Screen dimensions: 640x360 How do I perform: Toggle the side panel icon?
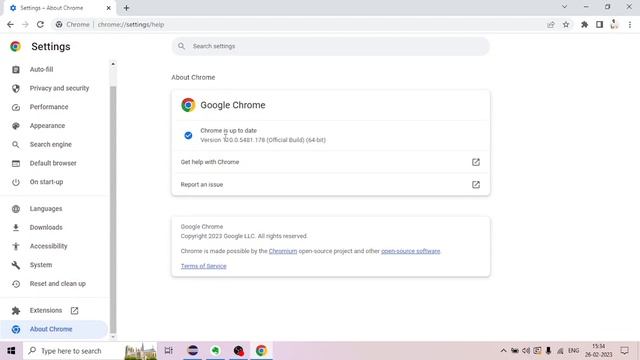(x=599, y=24)
